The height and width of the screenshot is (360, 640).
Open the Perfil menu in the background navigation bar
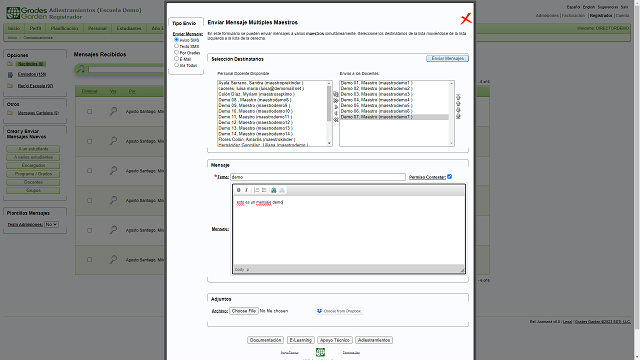click(36, 29)
